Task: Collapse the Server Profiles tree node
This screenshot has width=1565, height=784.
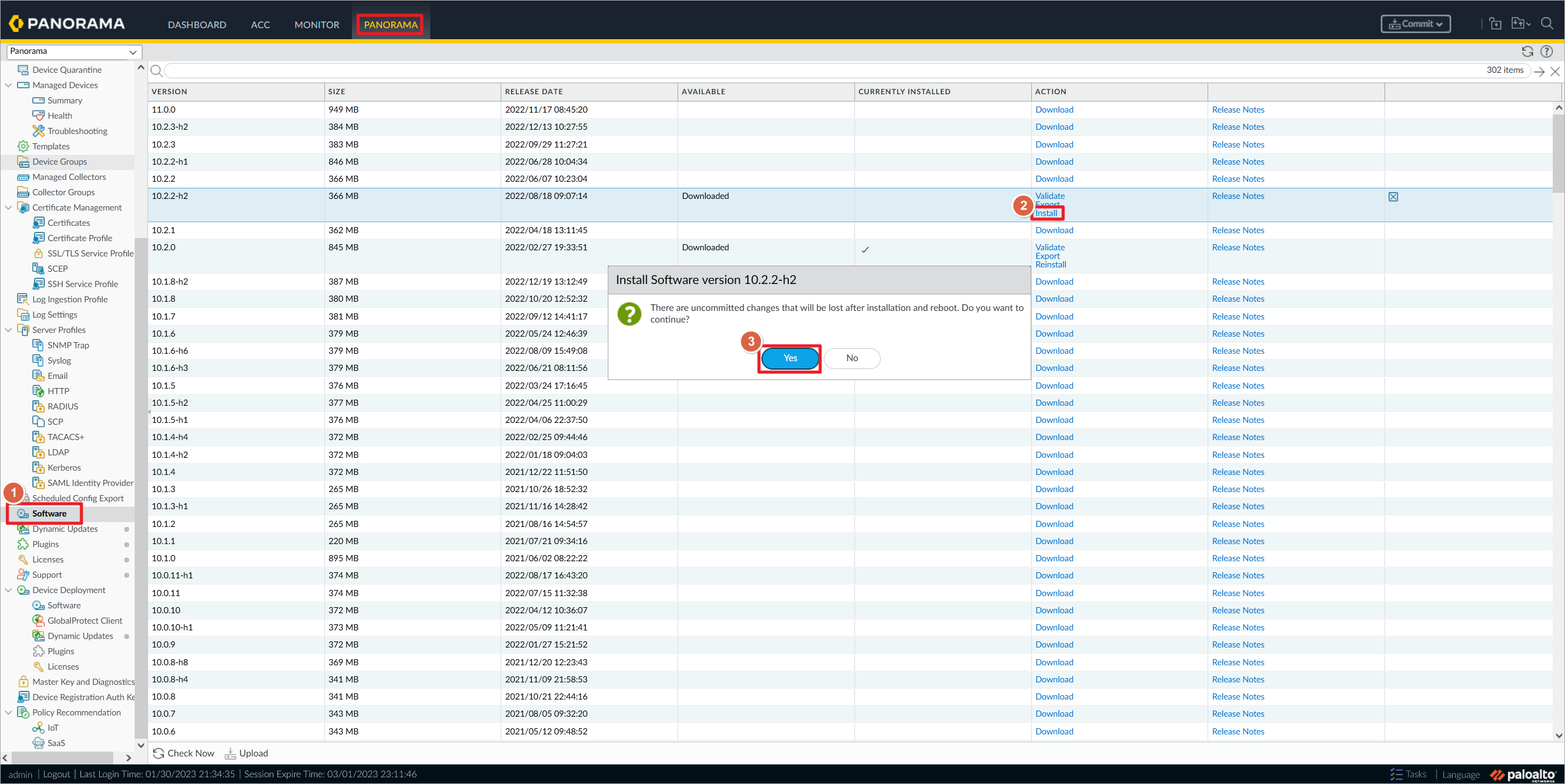Action: [x=9, y=330]
